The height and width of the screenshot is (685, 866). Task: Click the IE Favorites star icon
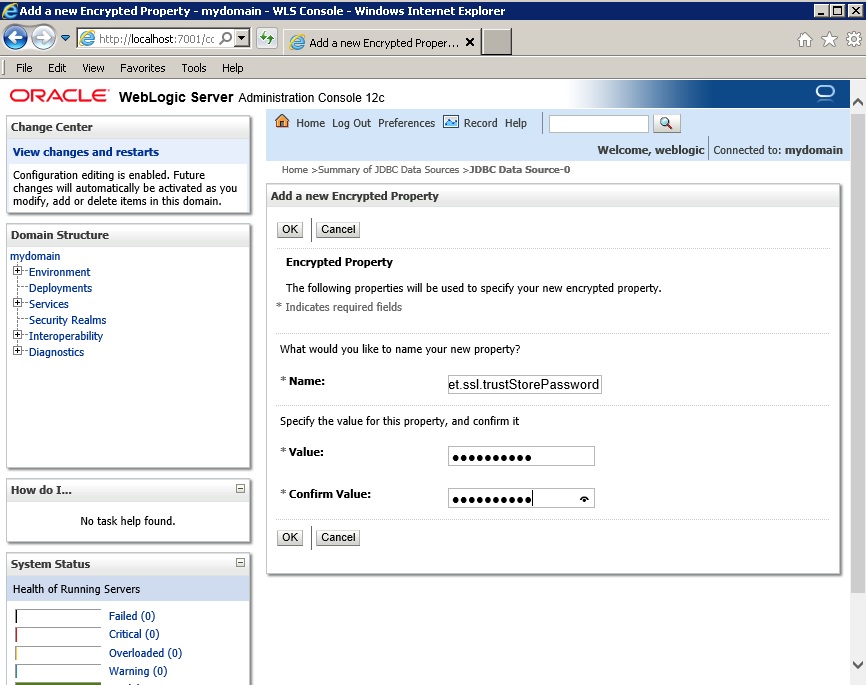[829, 39]
